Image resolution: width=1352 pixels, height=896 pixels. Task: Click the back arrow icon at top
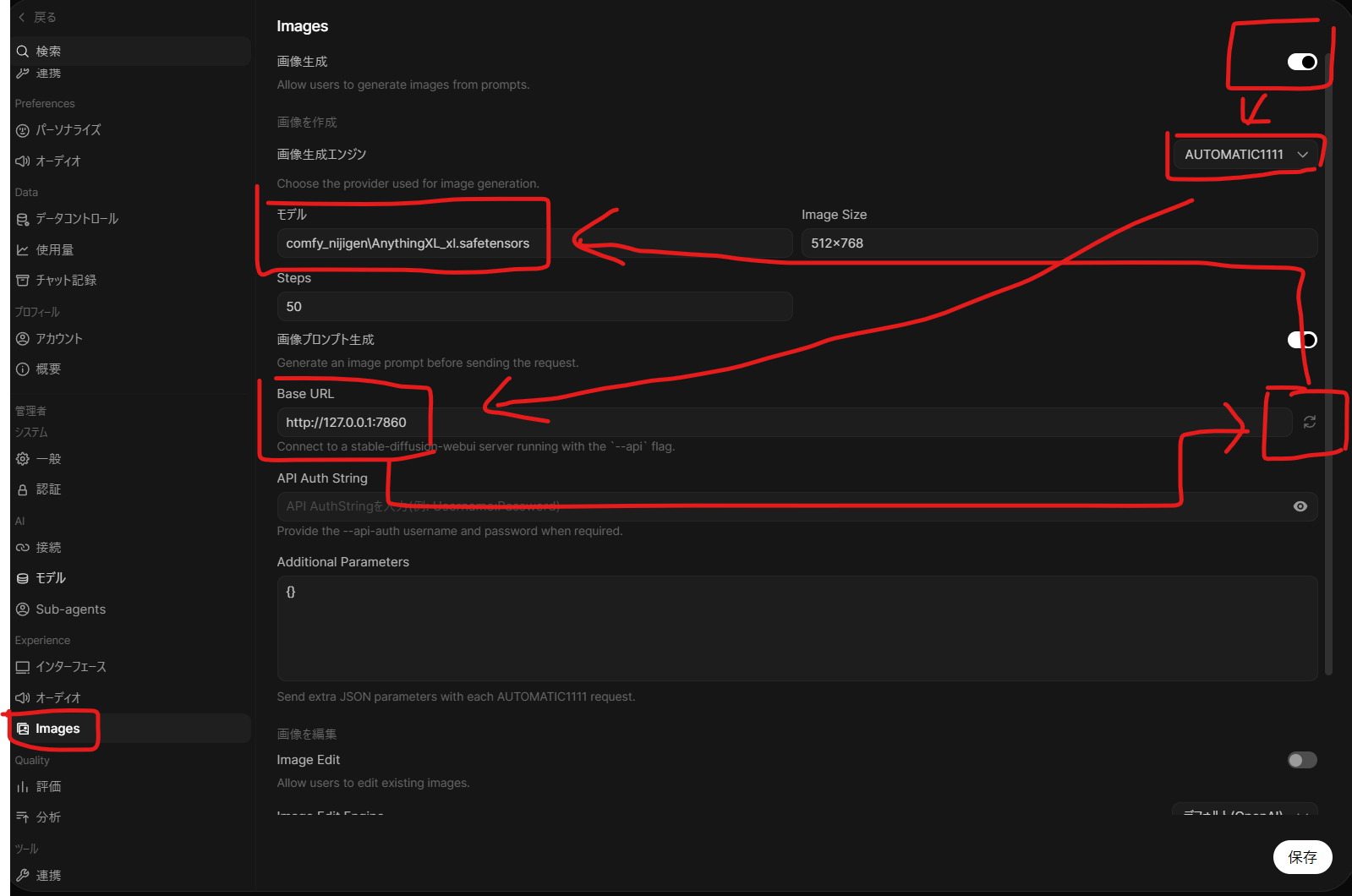tap(22, 17)
